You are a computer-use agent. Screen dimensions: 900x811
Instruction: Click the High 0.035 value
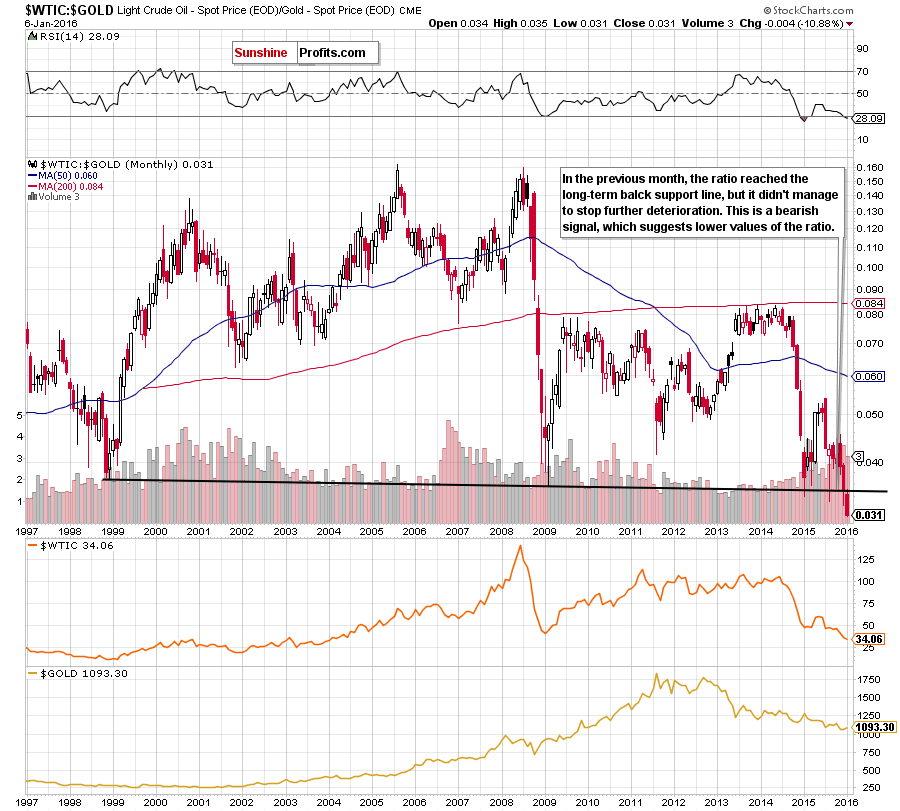520,24
